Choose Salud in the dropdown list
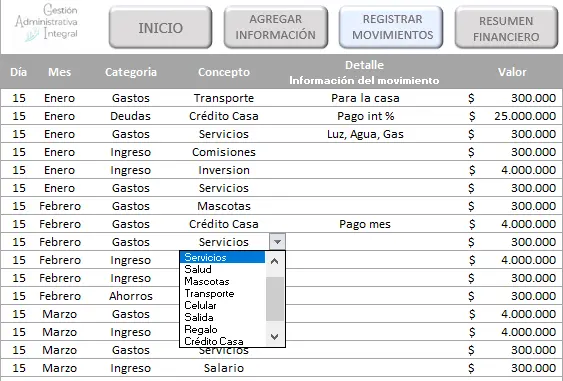 tap(222, 269)
